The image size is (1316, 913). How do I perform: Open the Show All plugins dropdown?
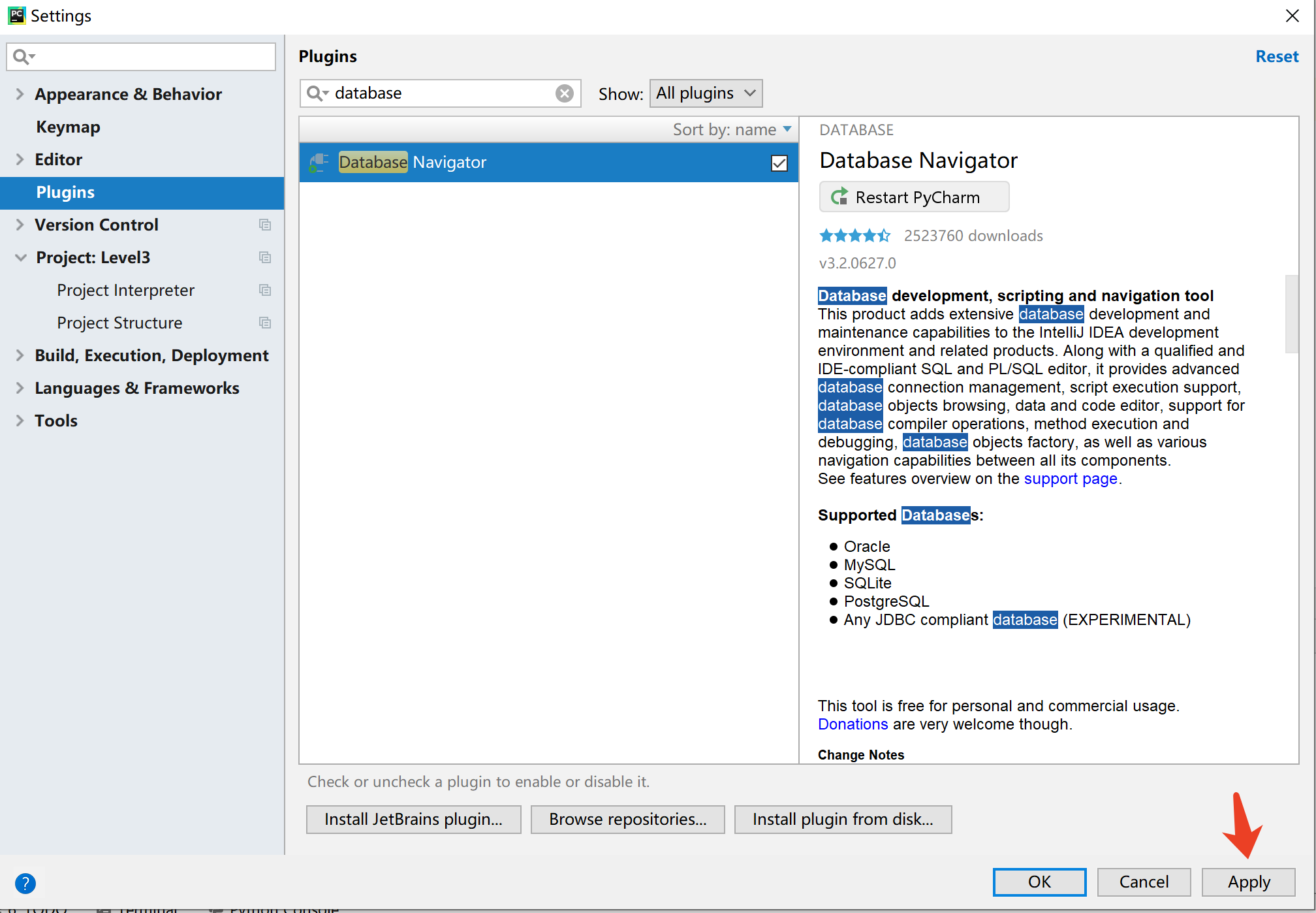coord(706,93)
